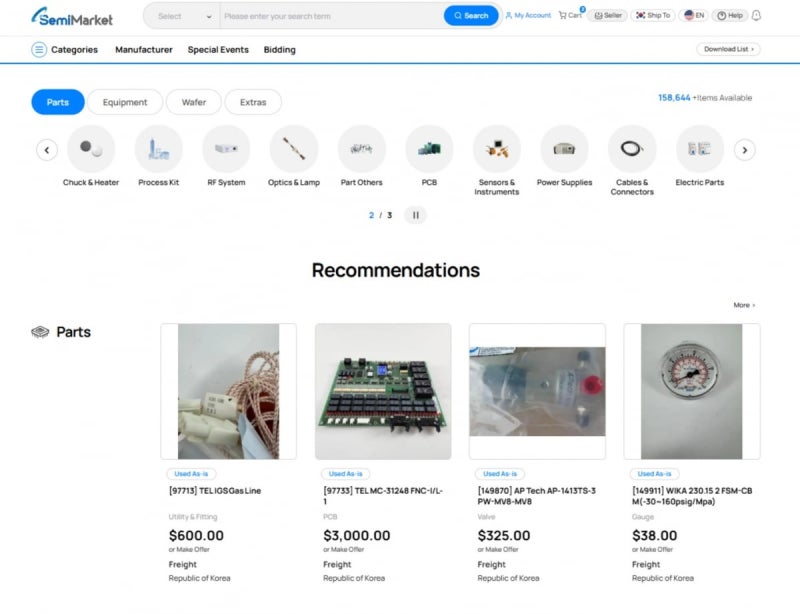This screenshot has width=800, height=614.
Task: Switch to the Wafer tab
Action: tap(194, 102)
